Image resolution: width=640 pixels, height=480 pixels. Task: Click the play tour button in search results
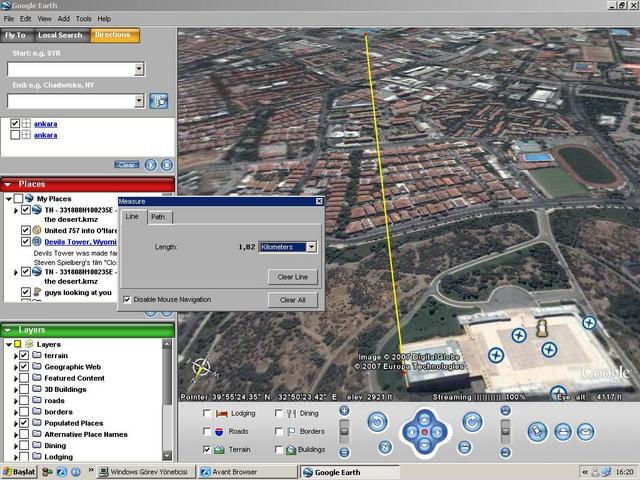point(151,165)
